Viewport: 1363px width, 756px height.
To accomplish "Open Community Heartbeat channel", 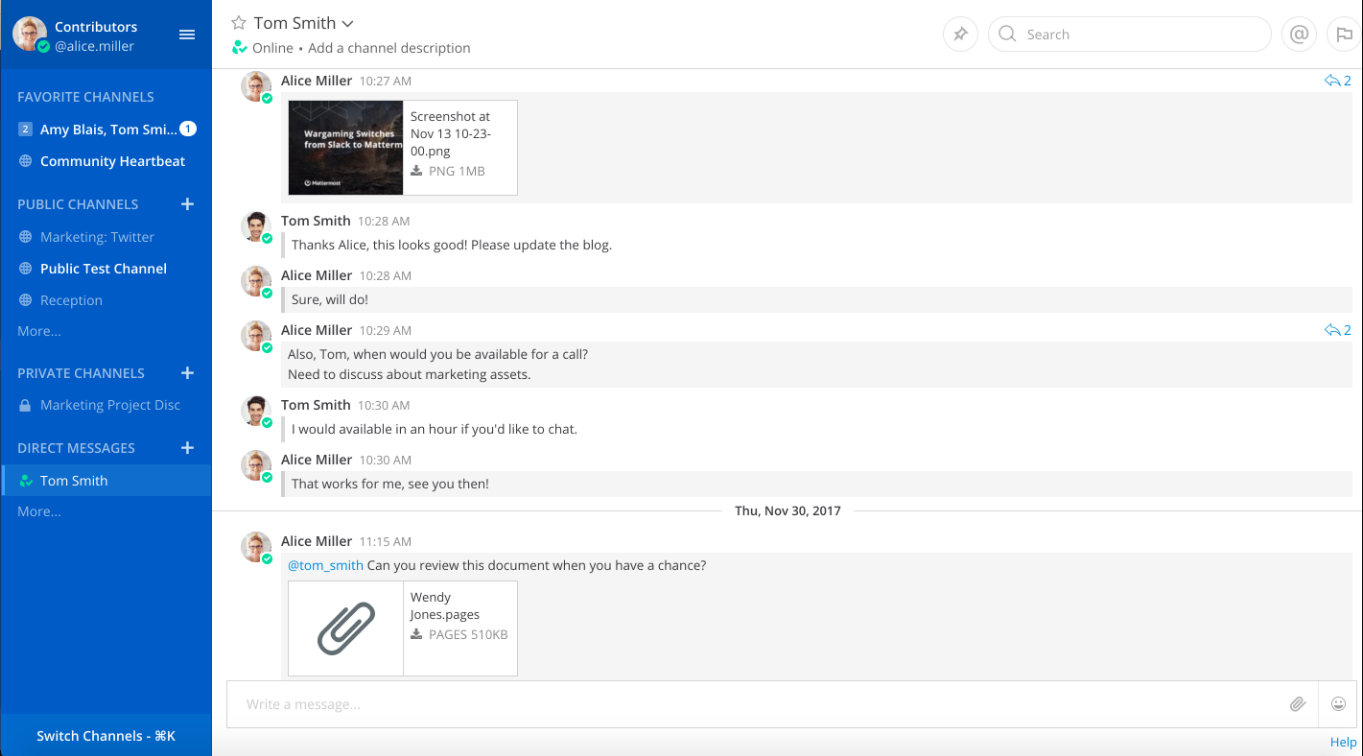I will (112, 161).
